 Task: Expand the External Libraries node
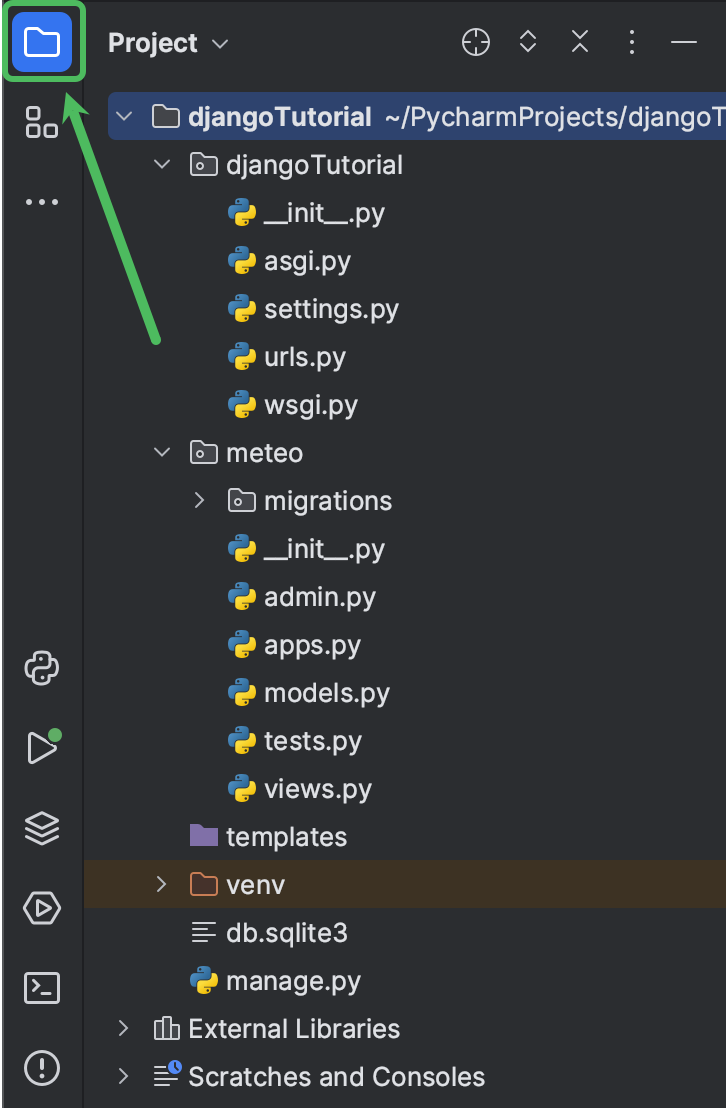[x=122, y=1028]
